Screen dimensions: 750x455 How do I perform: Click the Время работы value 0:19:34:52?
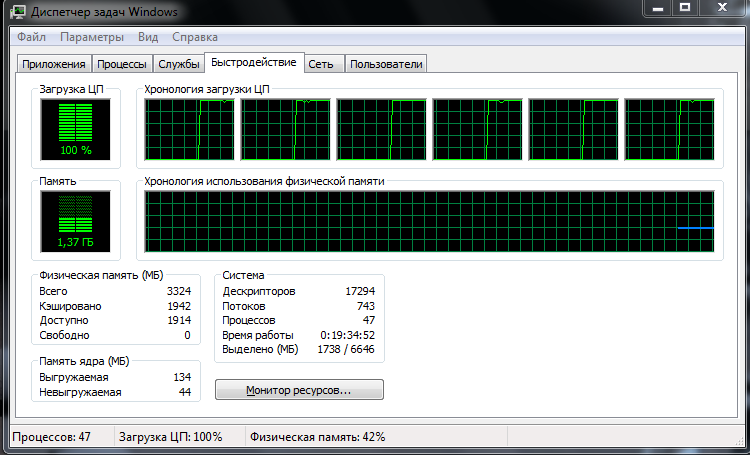(348, 335)
